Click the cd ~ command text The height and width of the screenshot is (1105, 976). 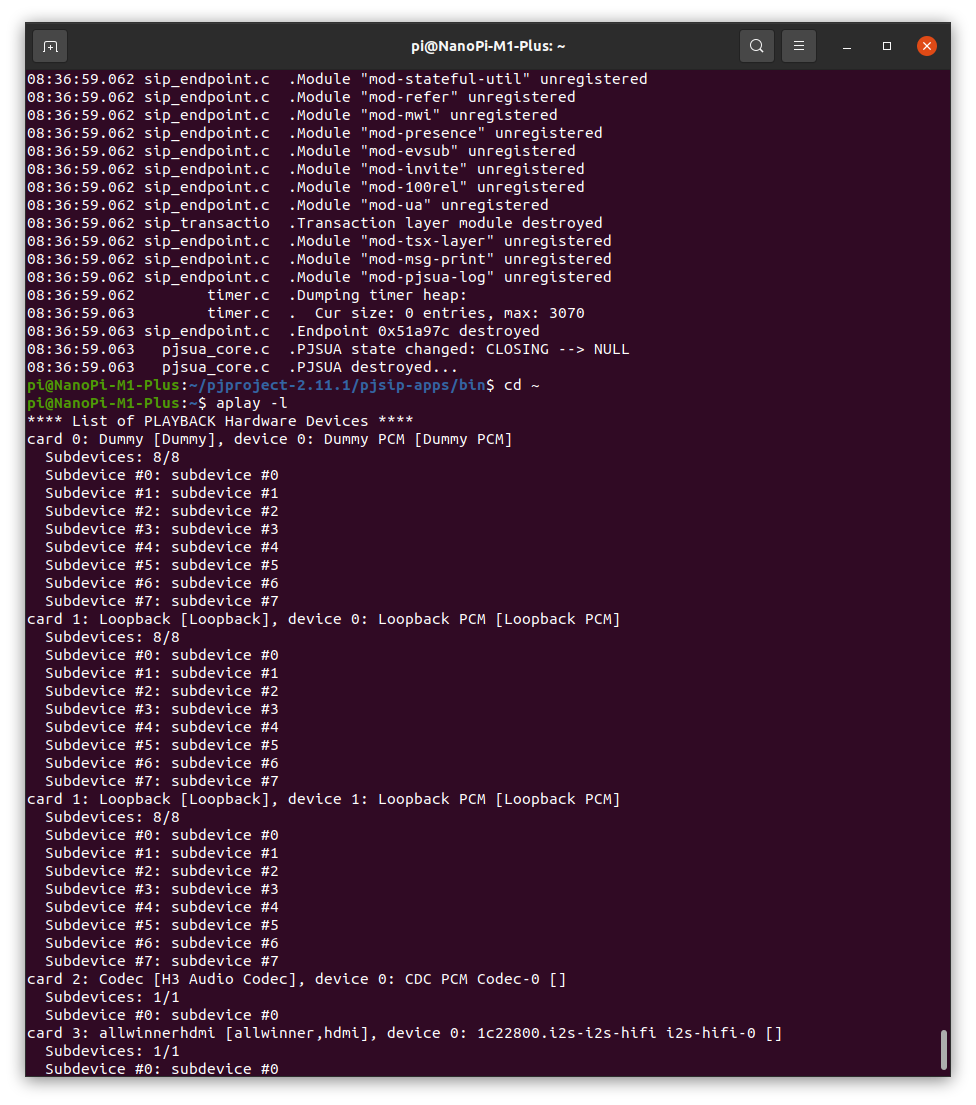pyautogui.click(x=521, y=384)
